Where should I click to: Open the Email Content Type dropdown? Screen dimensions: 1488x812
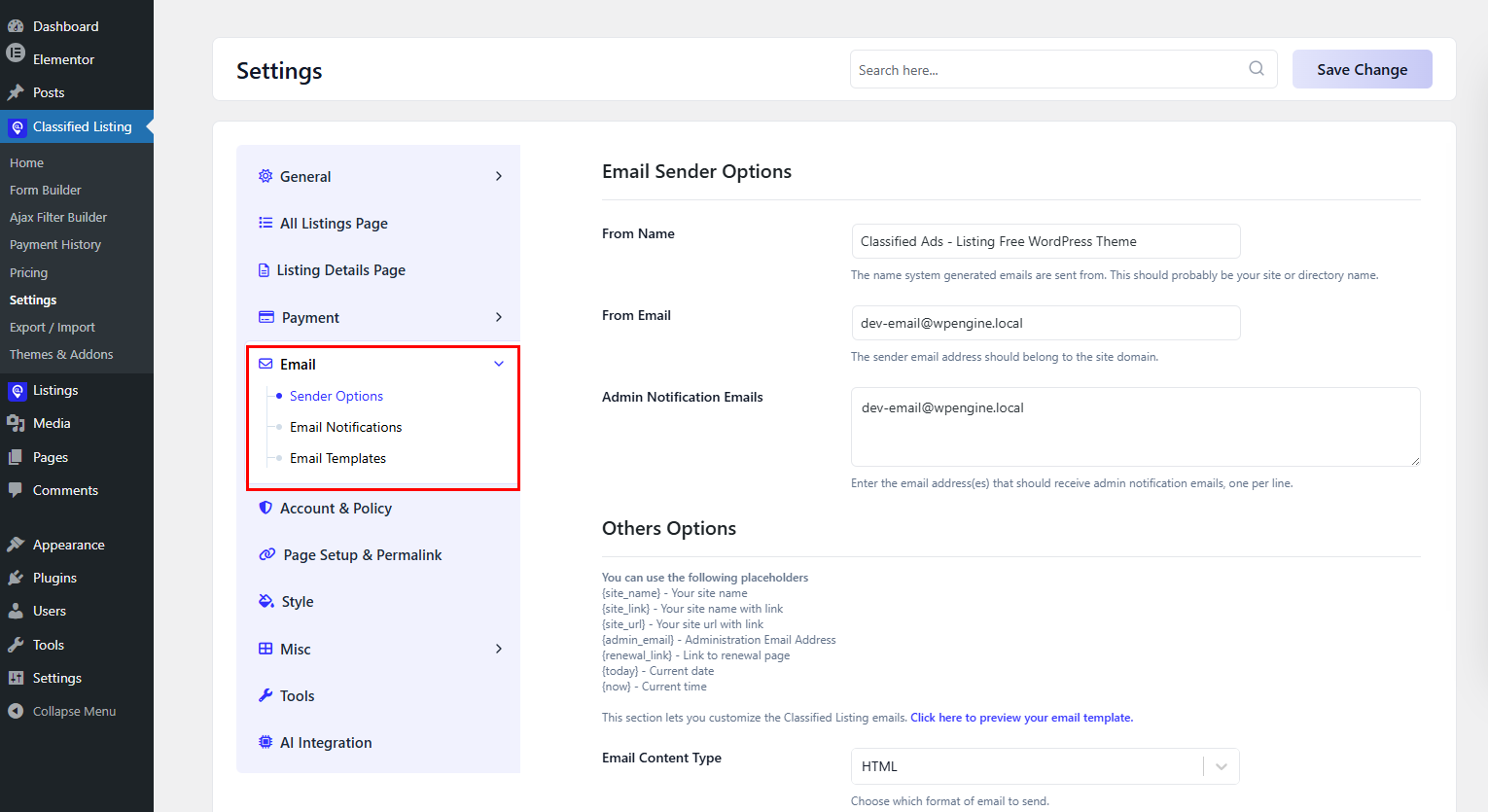1045,766
